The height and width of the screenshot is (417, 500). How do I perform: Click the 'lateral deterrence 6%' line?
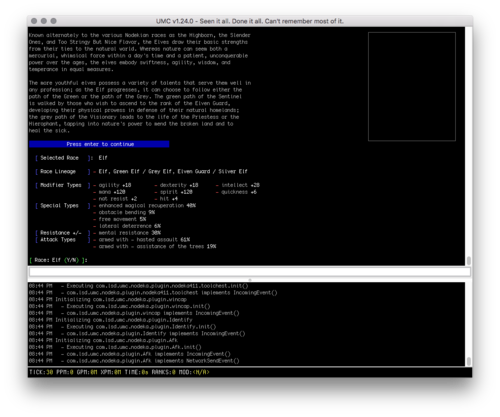click(130, 226)
